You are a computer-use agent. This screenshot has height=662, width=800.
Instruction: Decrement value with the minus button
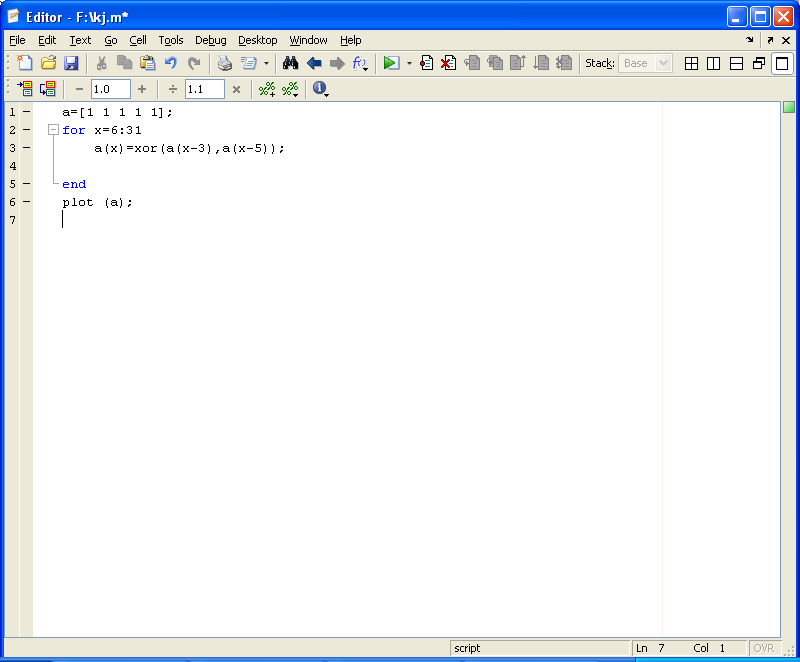[79, 89]
